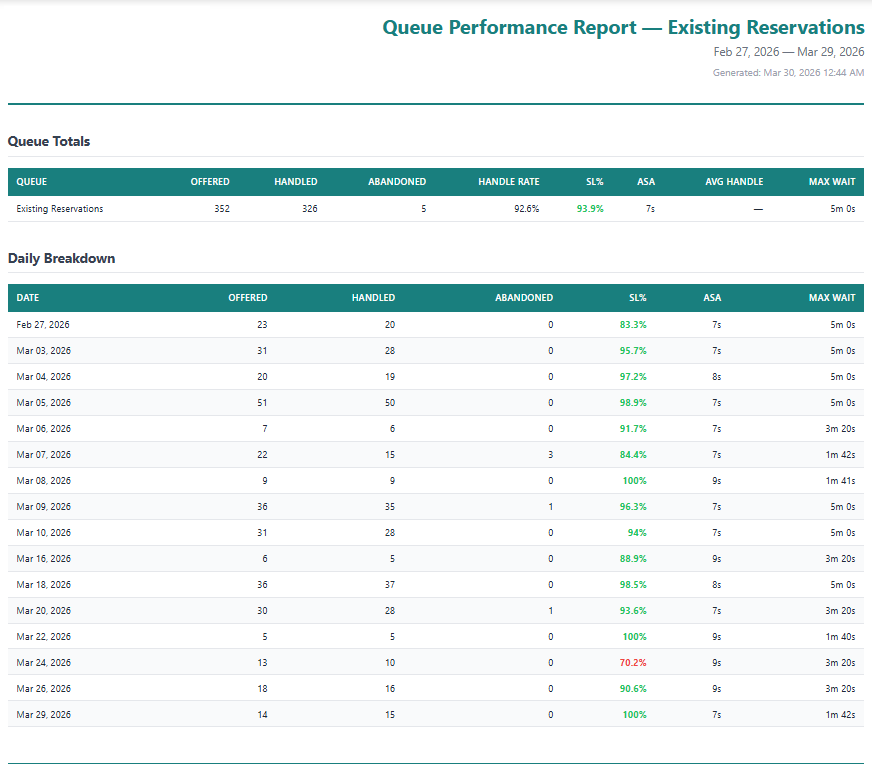Image resolution: width=872 pixels, height=769 pixels.
Task: Open the Feb 27, 2026 daily row
Action: [x=43, y=324]
